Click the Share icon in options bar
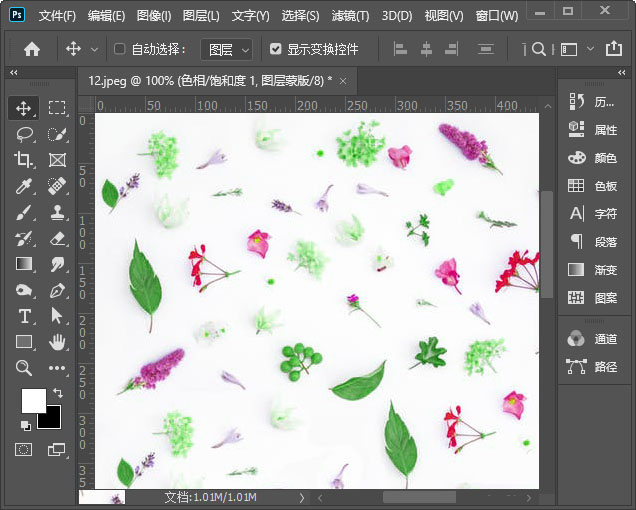Image resolution: width=636 pixels, height=510 pixels. click(x=614, y=48)
